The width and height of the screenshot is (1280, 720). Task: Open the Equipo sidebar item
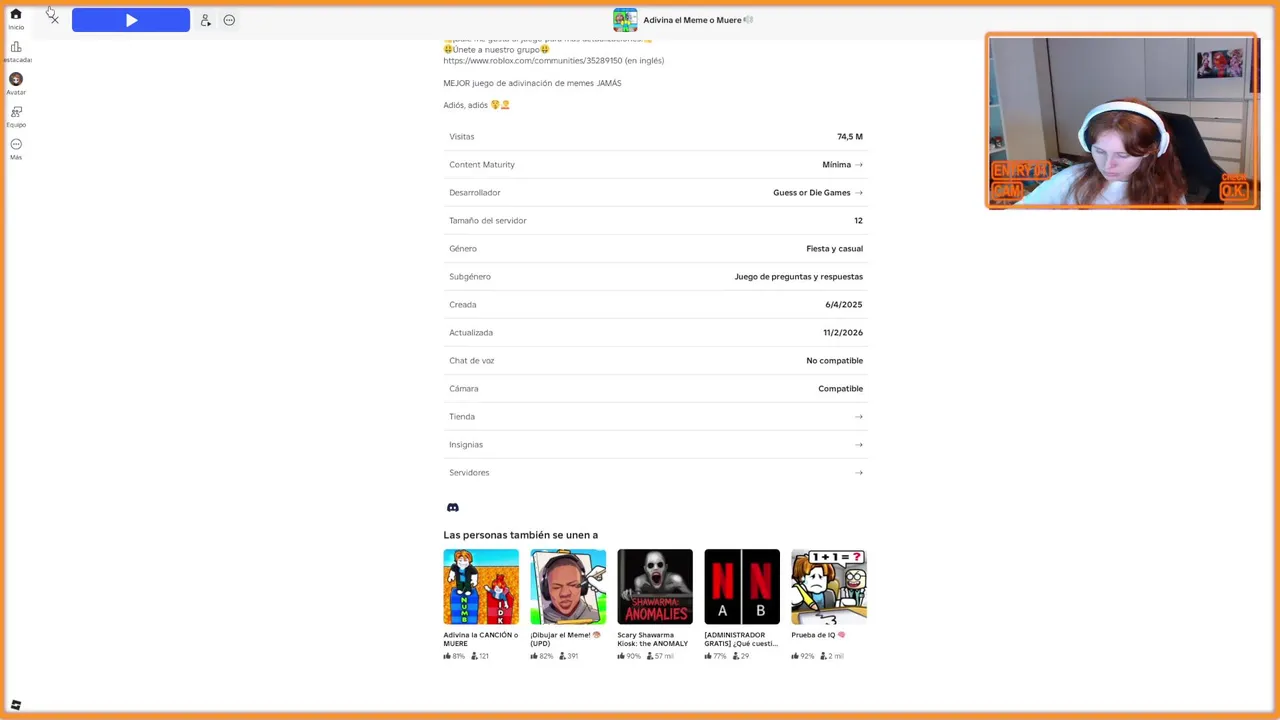pyautogui.click(x=16, y=116)
